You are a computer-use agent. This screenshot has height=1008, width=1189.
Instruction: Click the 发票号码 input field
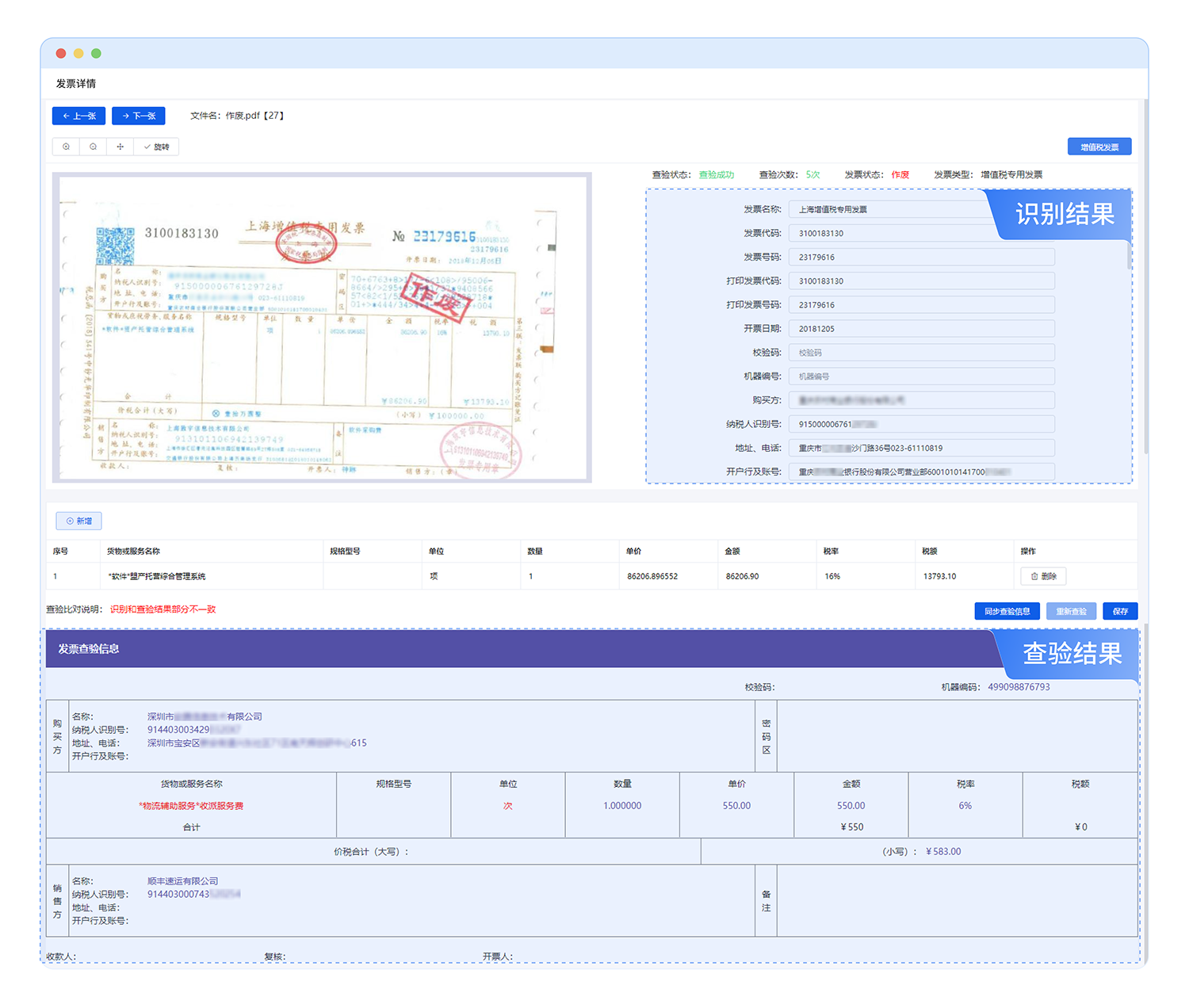click(922, 257)
